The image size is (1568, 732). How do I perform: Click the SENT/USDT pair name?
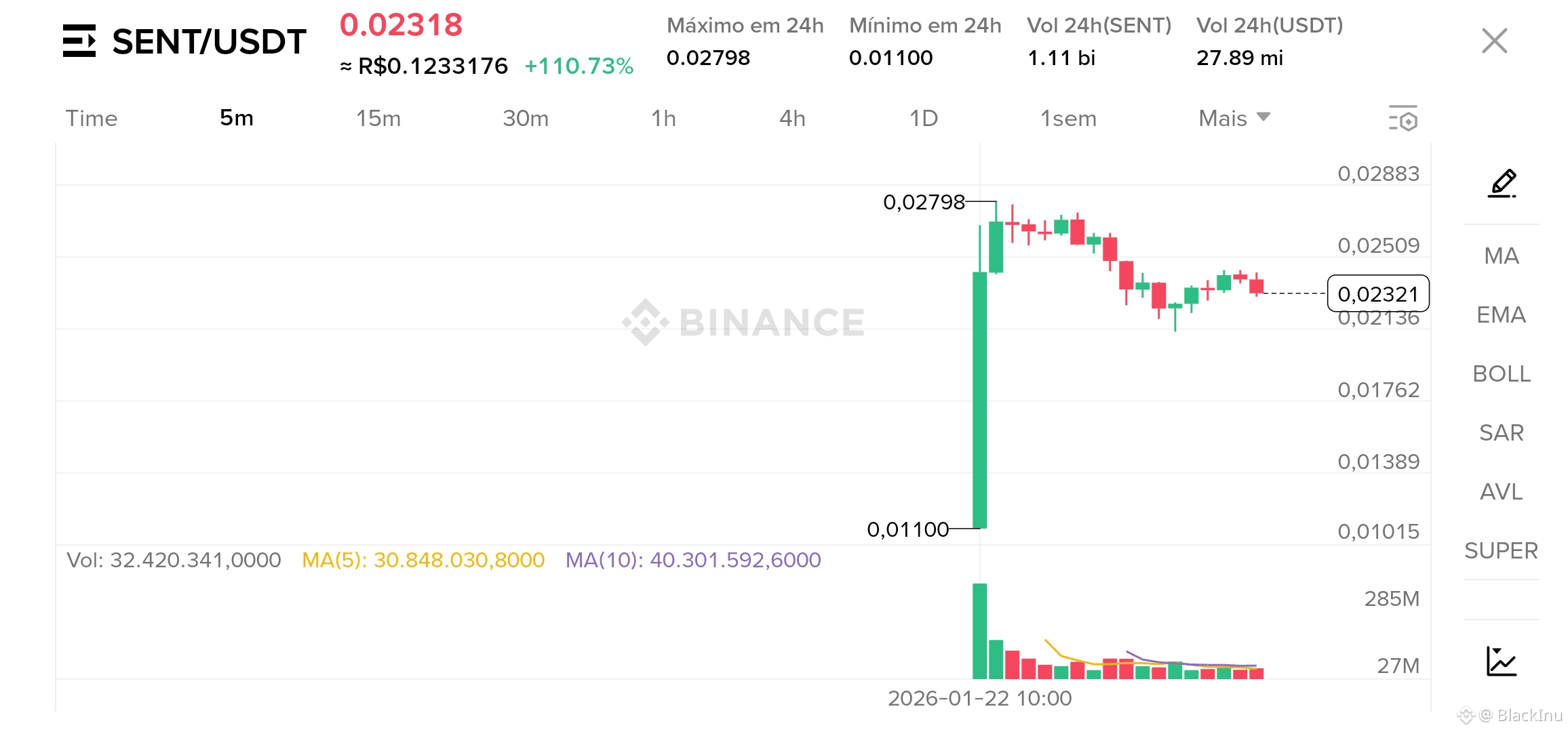point(209,42)
